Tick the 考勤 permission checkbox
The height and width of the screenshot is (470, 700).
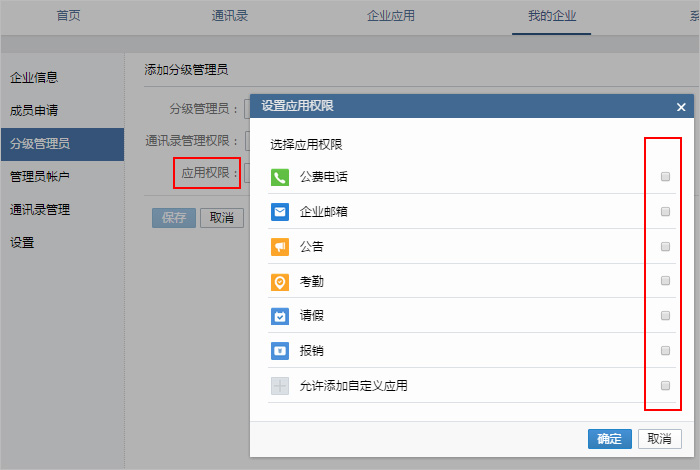point(665,282)
